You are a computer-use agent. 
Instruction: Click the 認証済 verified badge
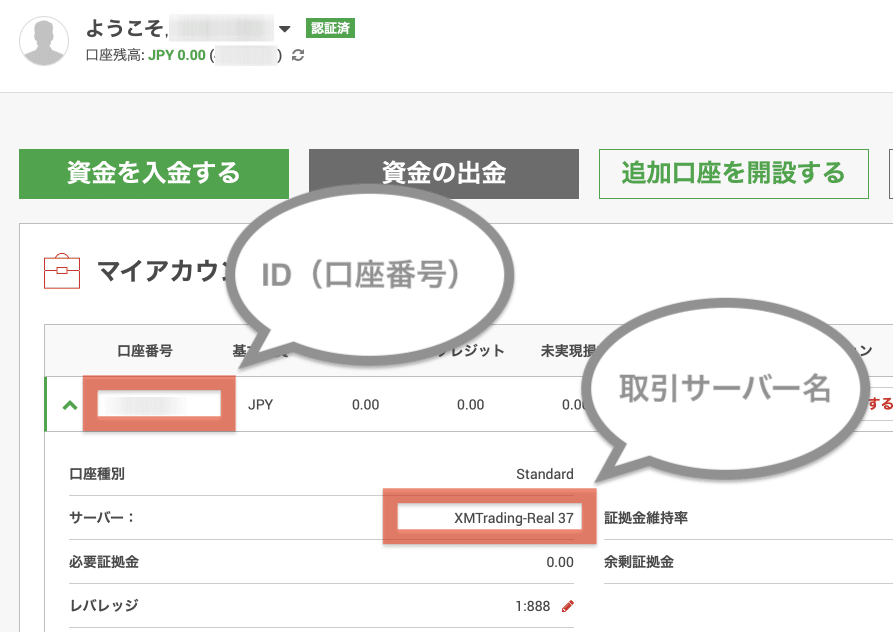[330, 28]
